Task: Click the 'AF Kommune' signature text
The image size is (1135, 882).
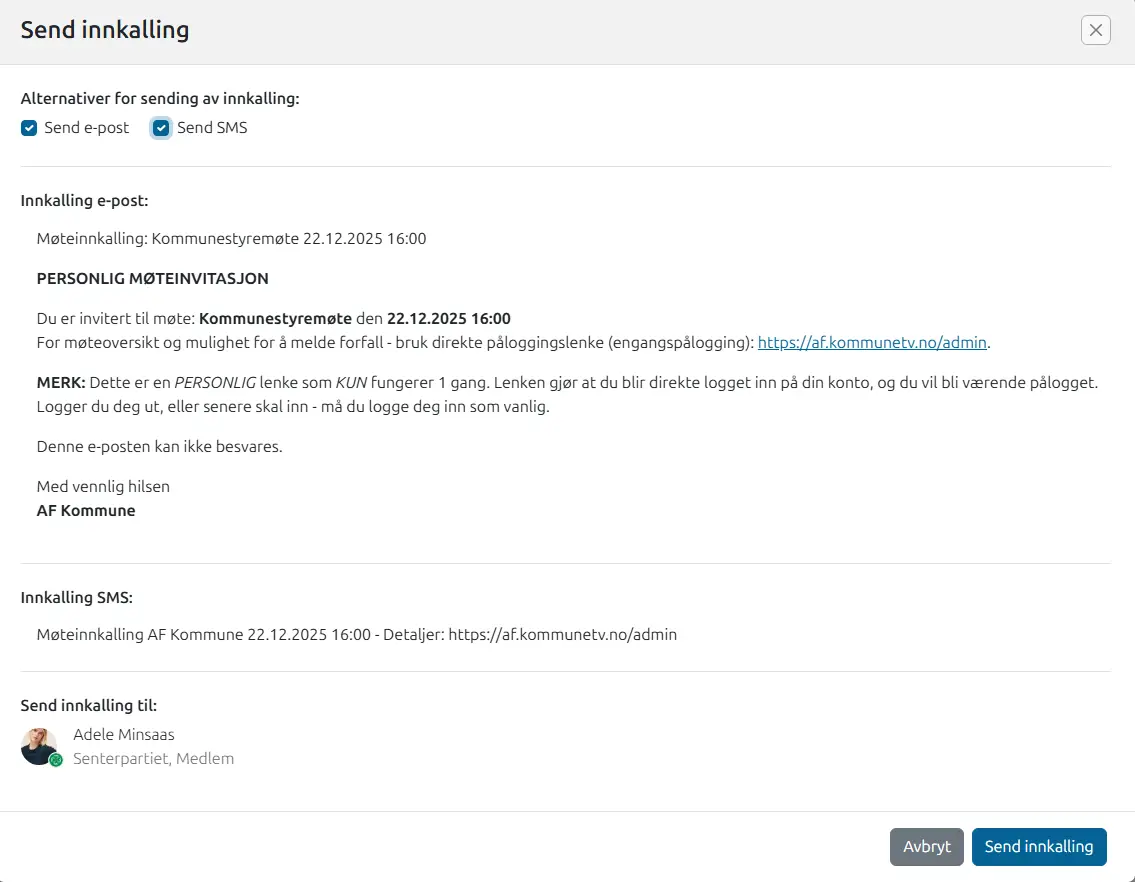Action: click(85, 511)
